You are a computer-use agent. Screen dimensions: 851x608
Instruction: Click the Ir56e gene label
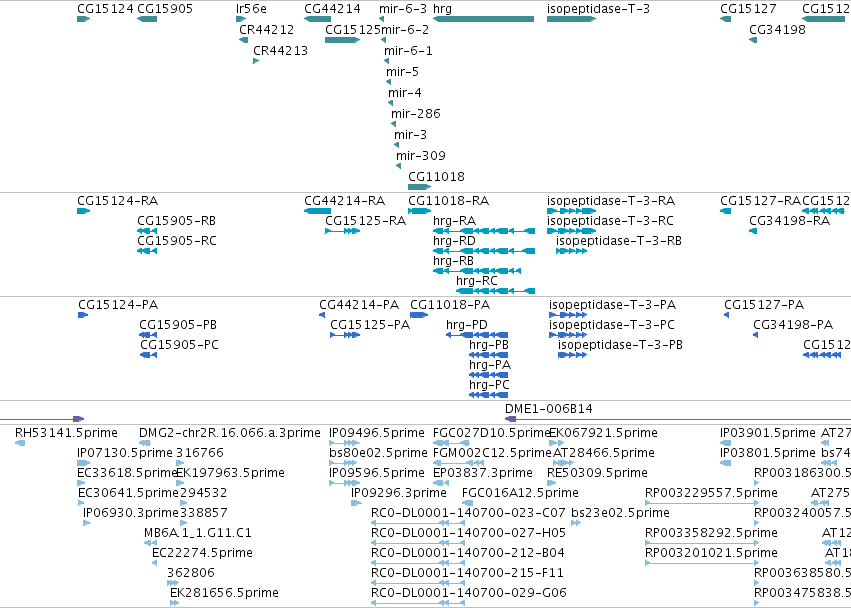[x=251, y=9]
